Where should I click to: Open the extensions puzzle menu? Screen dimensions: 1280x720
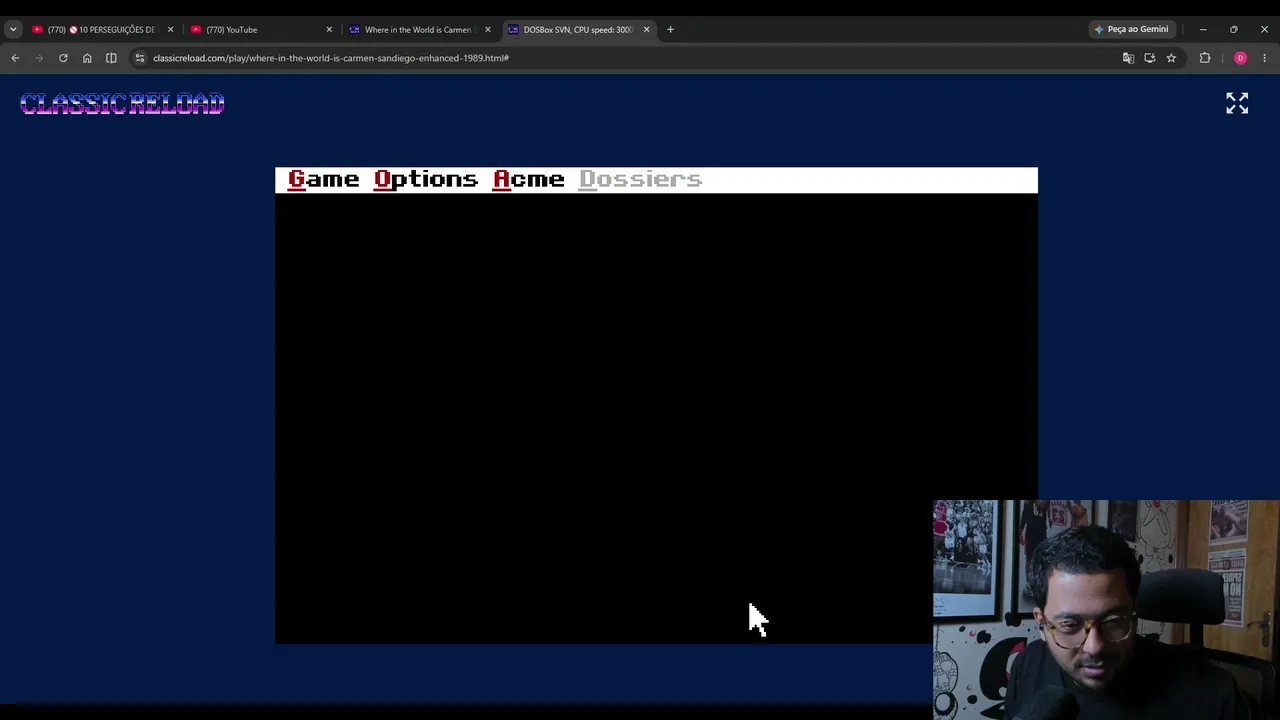click(x=1205, y=58)
